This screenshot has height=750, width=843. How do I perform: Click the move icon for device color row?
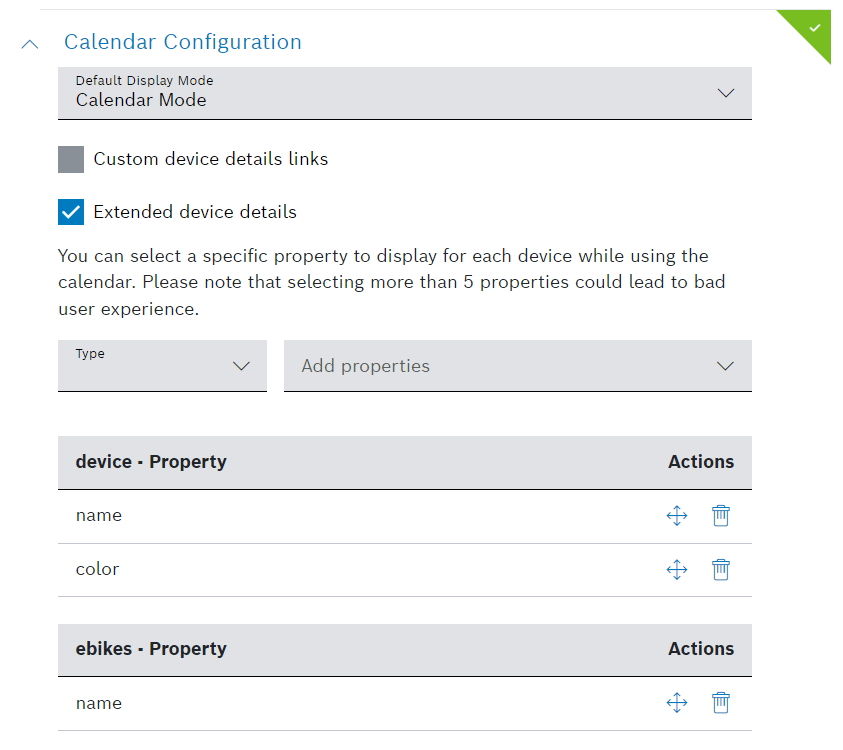pyautogui.click(x=677, y=570)
